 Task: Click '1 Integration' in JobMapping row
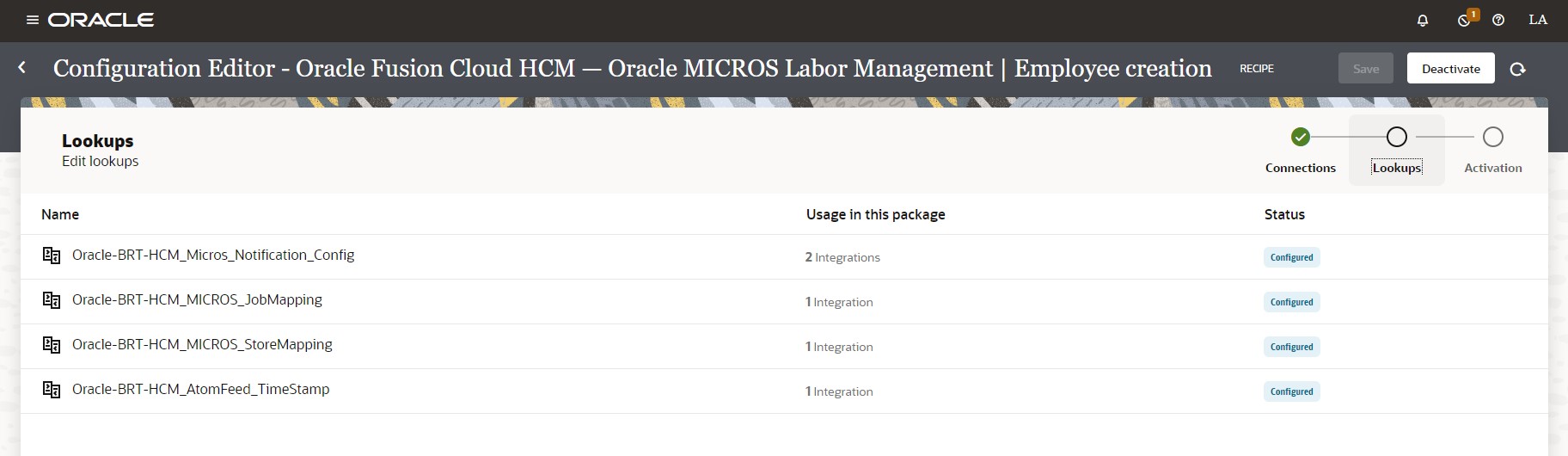point(839,302)
